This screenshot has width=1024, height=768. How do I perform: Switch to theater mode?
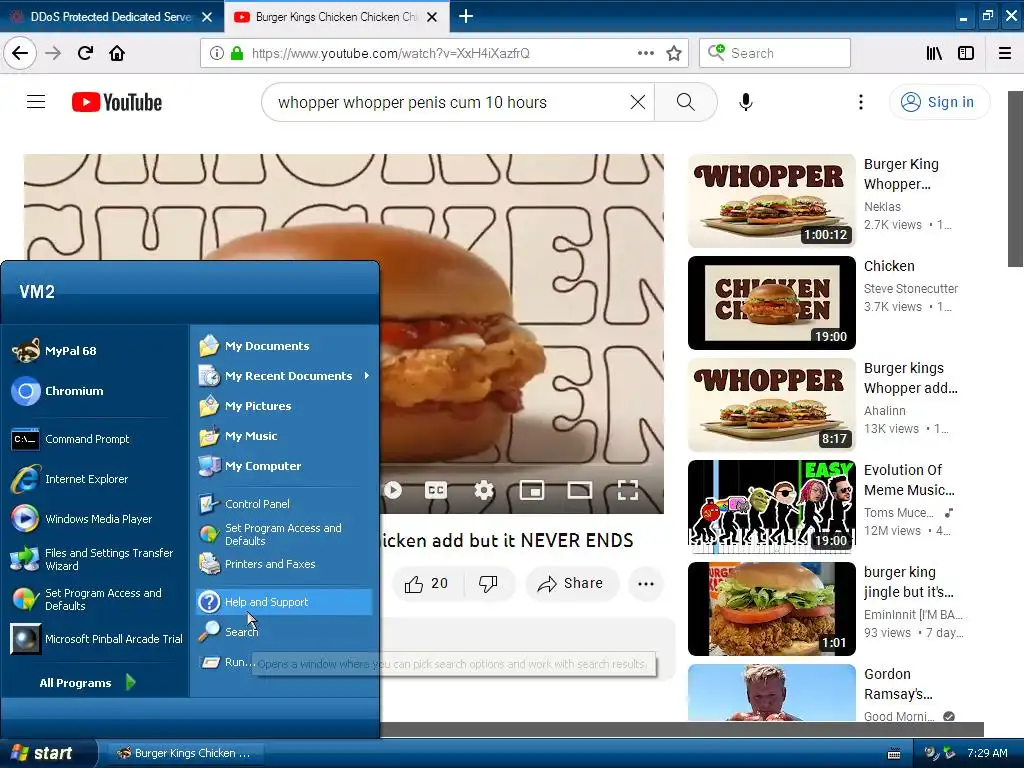[x=579, y=490]
